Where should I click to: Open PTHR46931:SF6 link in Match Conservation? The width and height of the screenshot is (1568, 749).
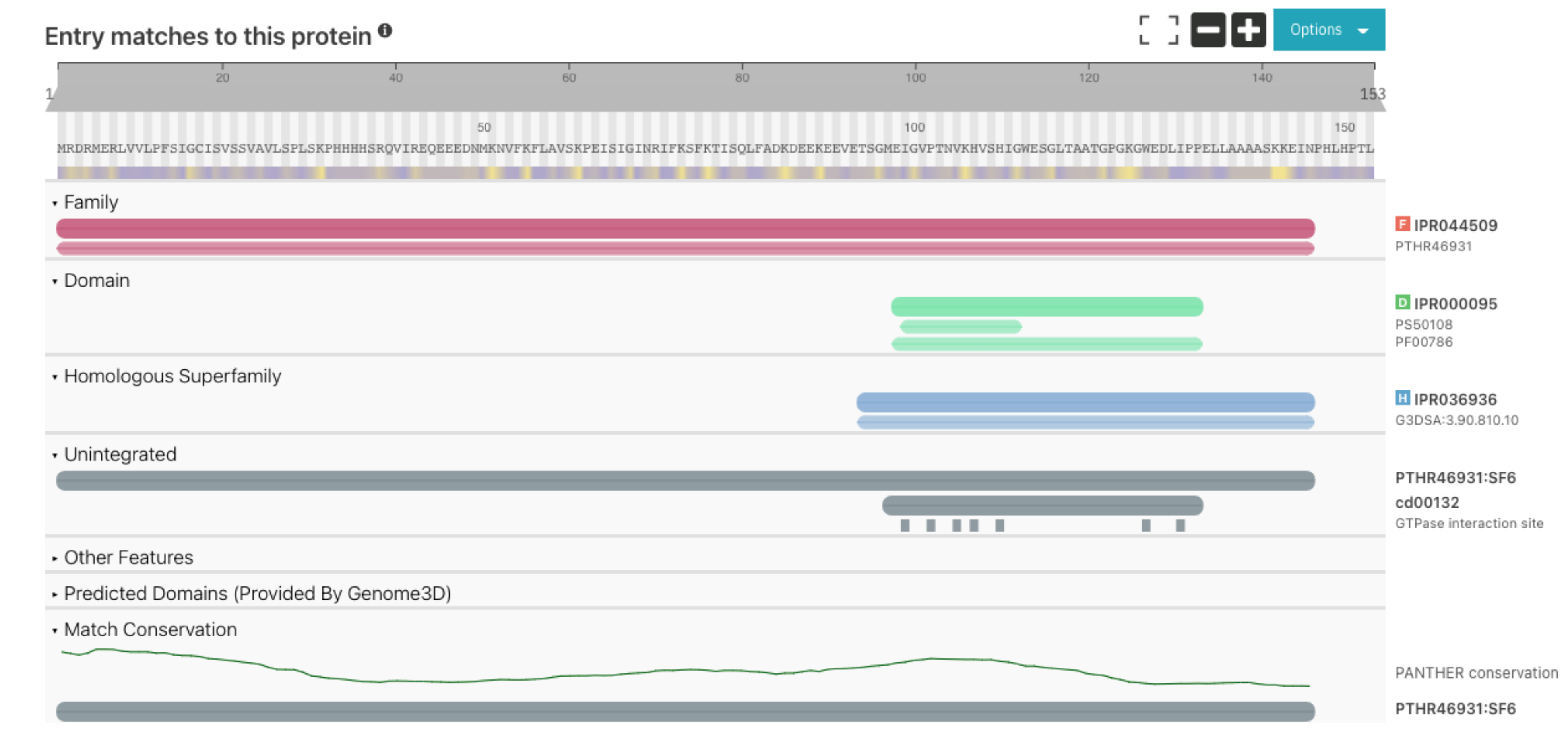tap(1456, 708)
